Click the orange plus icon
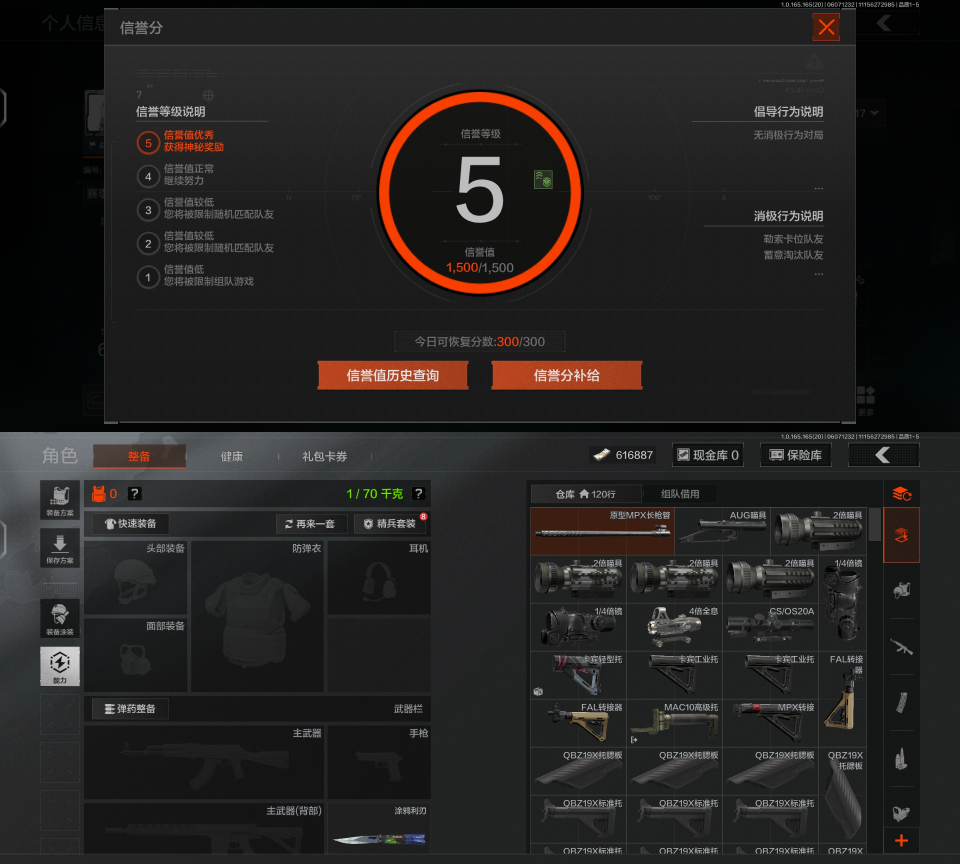This screenshot has width=960, height=864. coord(901,841)
